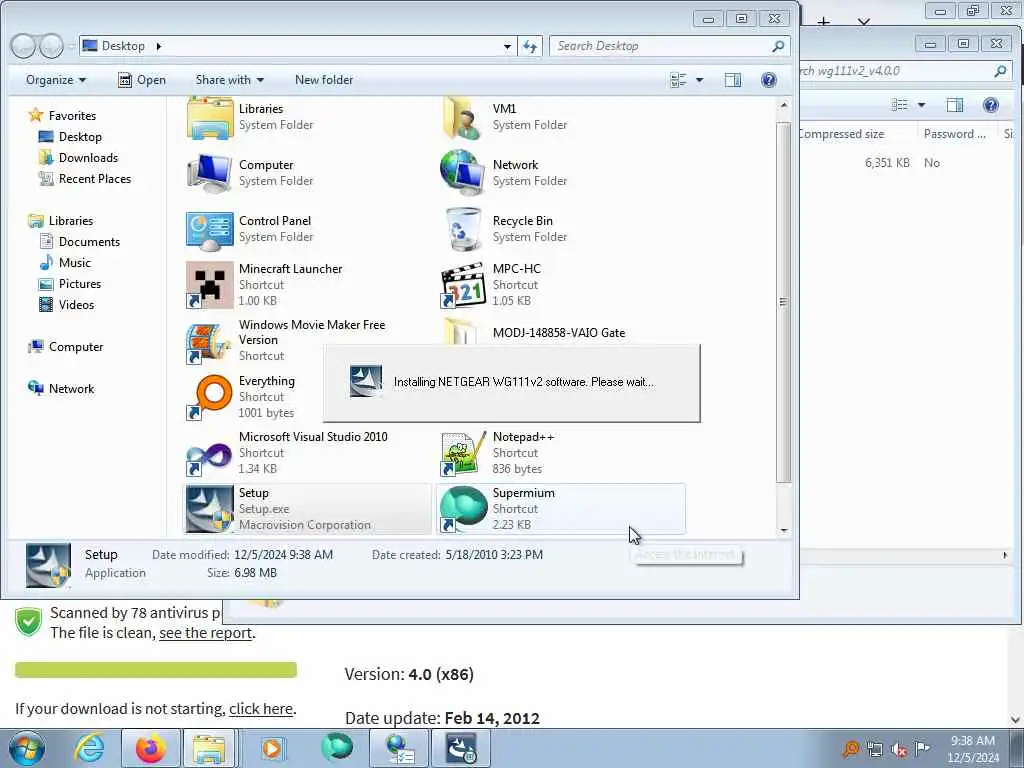The height and width of the screenshot is (768, 1024).
Task: Click the back navigation arrow
Action: pyautogui.click(x=24, y=46)
